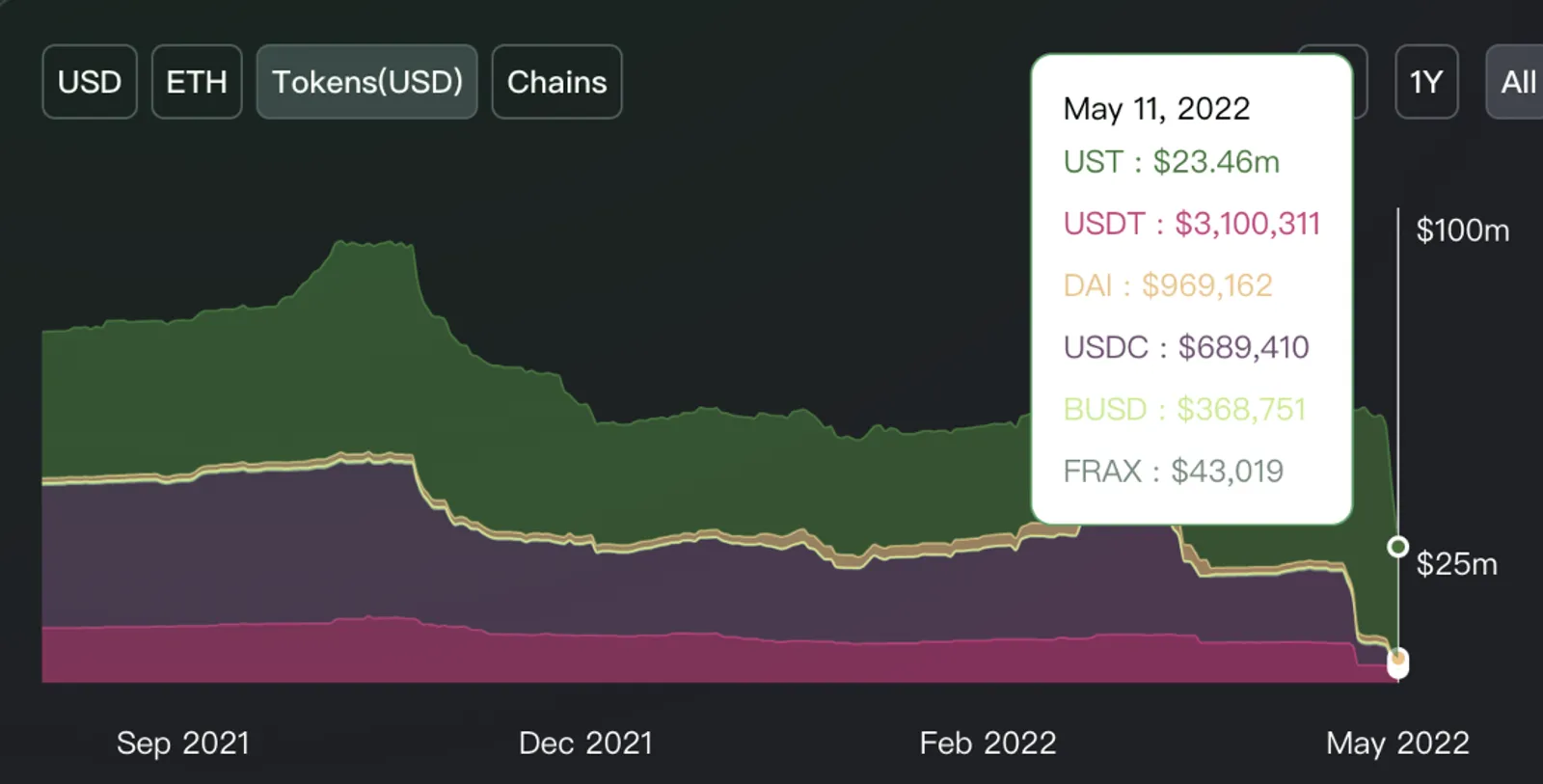Viewport: 1543px width, 784px height.
Task: Click the USDT $3,100,311 tooltip entry
Action: pos(1191,224)
